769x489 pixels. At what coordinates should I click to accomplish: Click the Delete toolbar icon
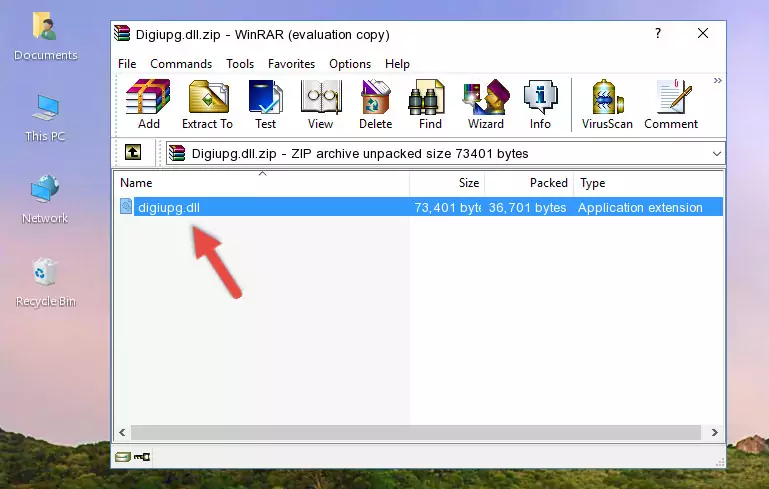click(375, 104)
